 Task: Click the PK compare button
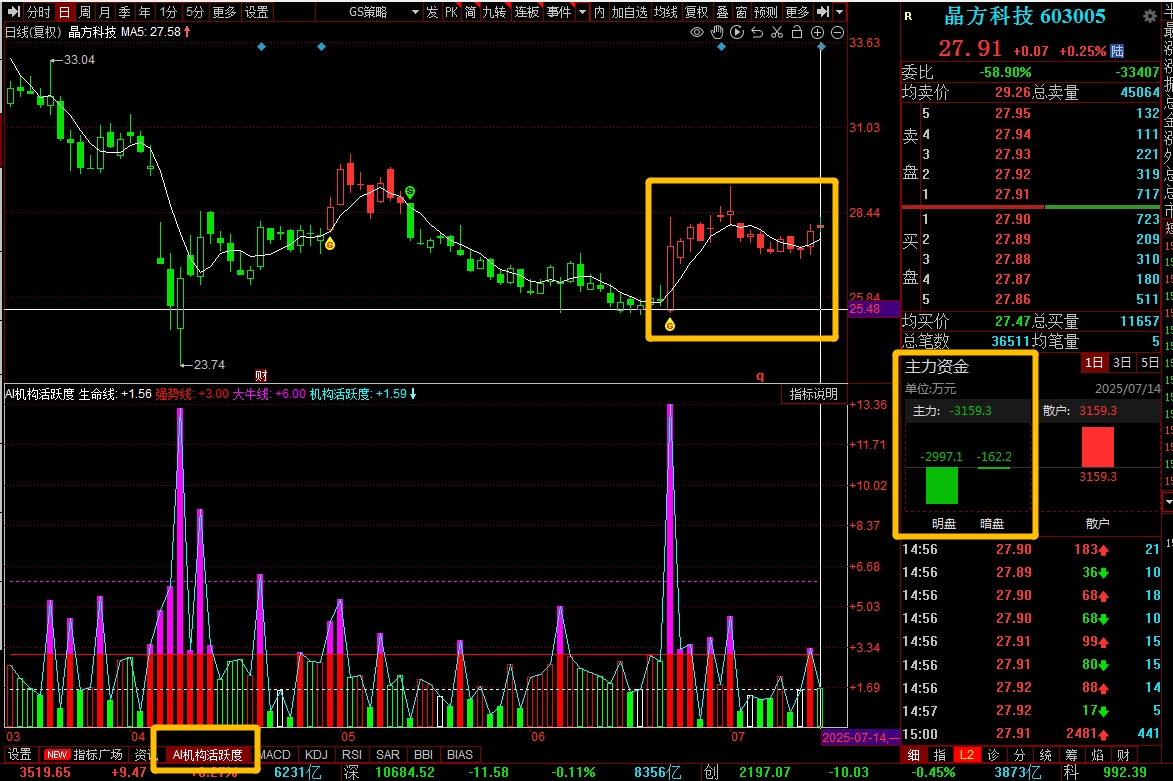pyautogui.click(x=451, y=12)
